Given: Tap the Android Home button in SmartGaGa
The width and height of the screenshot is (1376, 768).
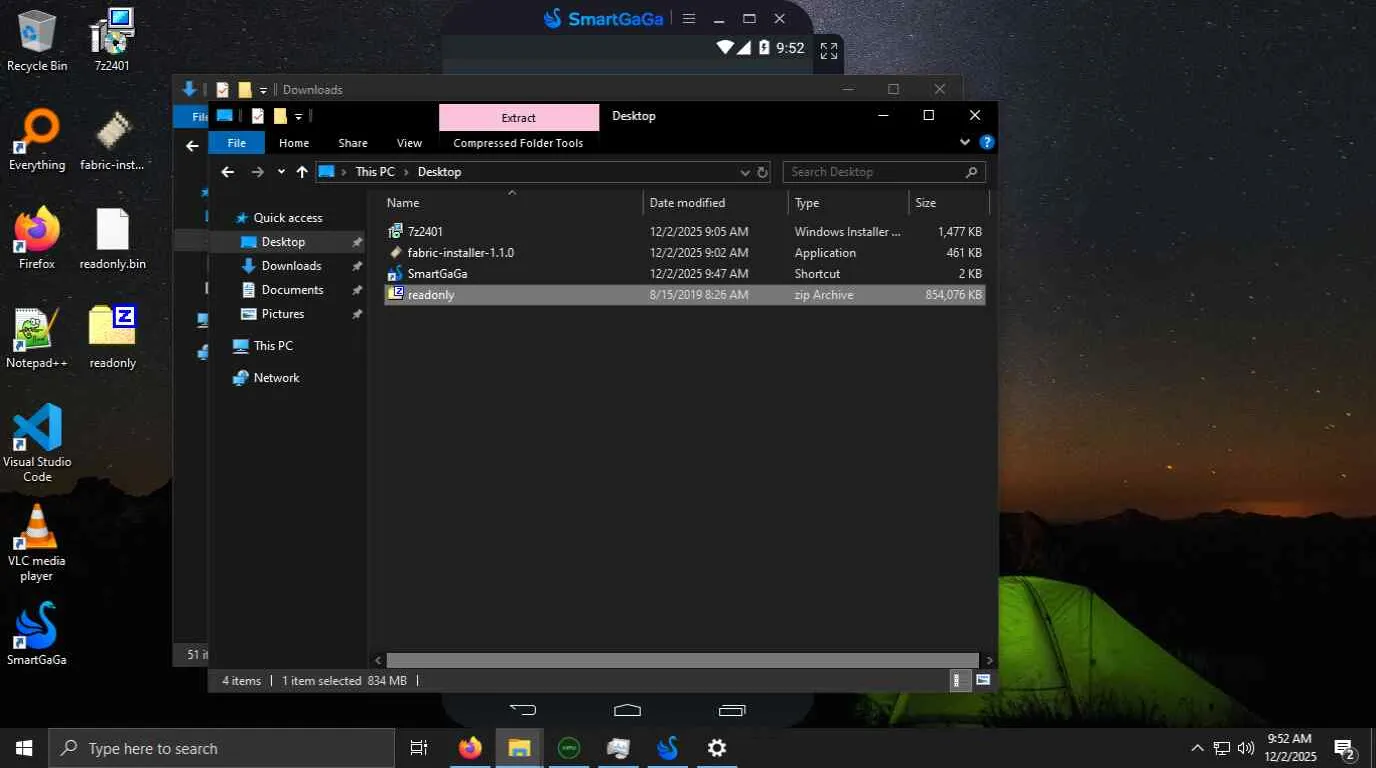Looking at the screenshot, I should coord(627,710).
